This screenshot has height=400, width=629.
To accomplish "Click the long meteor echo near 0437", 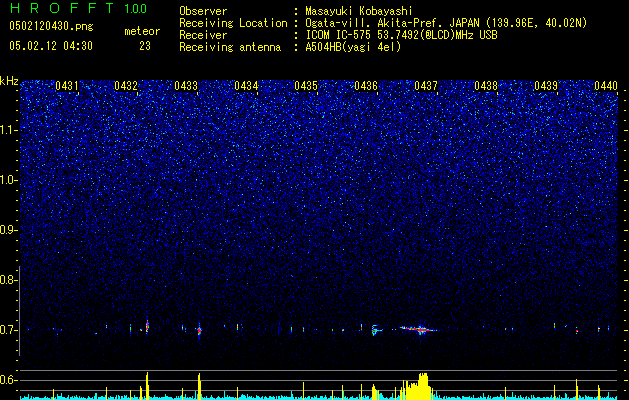I will [x=418, y=329].
